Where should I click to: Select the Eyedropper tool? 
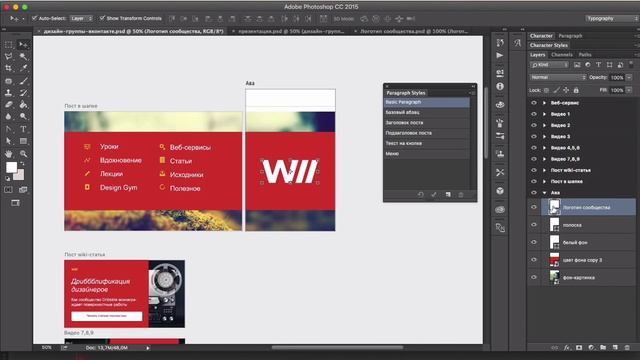[23, 68]
